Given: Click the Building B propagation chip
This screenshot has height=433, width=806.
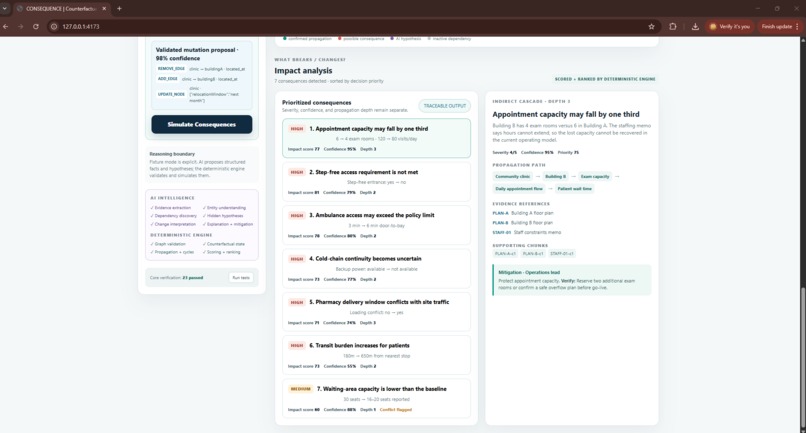Looking at the screenshot, I should coord(555,176).
